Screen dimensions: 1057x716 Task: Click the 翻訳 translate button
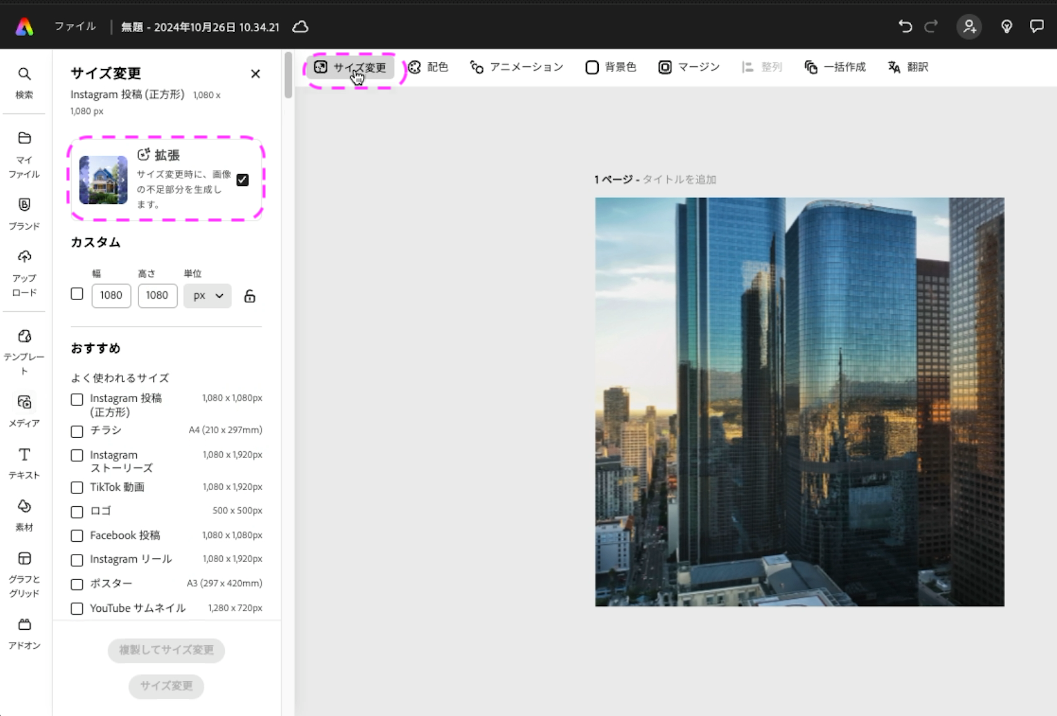907,67
